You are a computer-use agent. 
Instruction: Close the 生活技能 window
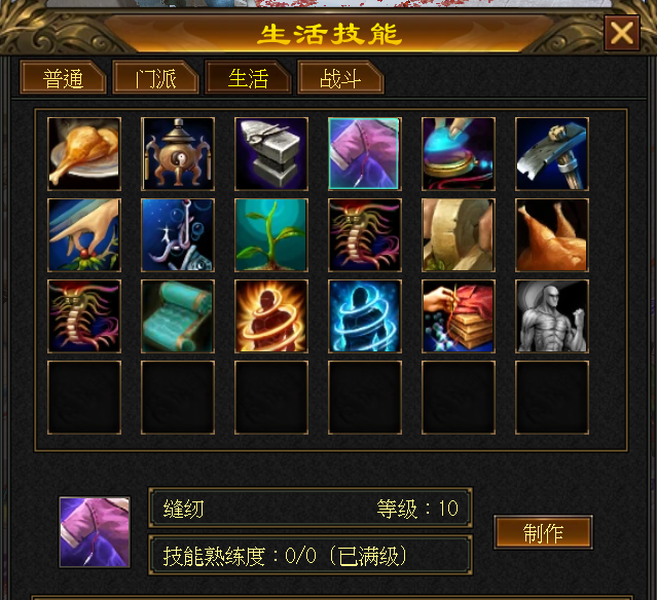(622, 33)
